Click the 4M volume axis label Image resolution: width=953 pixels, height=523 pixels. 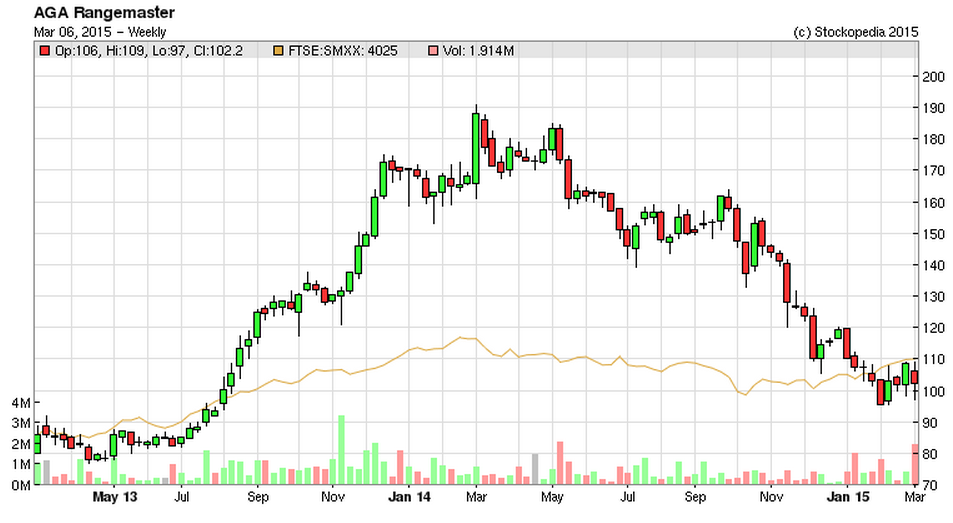[x=21, y=403]
